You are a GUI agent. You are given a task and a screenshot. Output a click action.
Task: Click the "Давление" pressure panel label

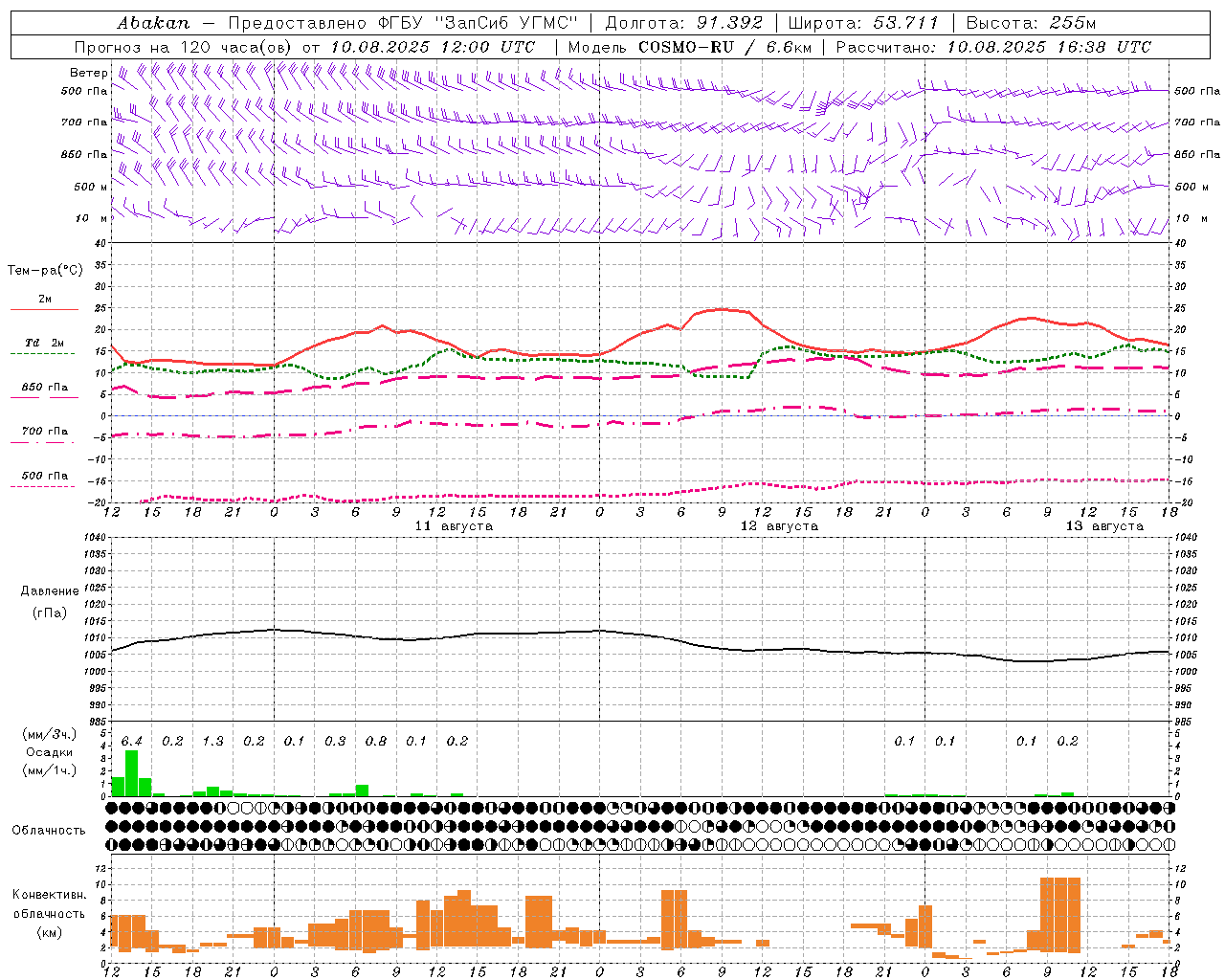point(50,591)
